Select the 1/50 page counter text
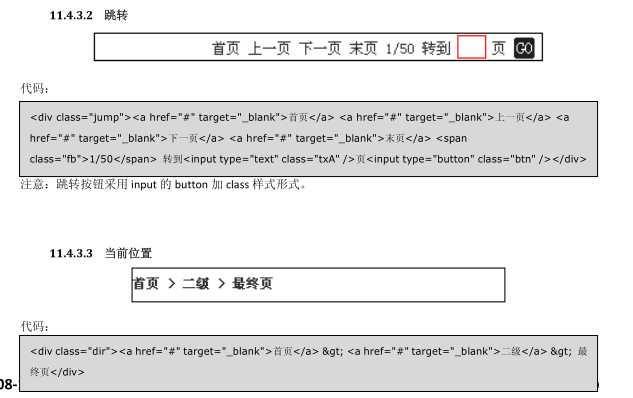633x398 pixels. coord(400,49)
